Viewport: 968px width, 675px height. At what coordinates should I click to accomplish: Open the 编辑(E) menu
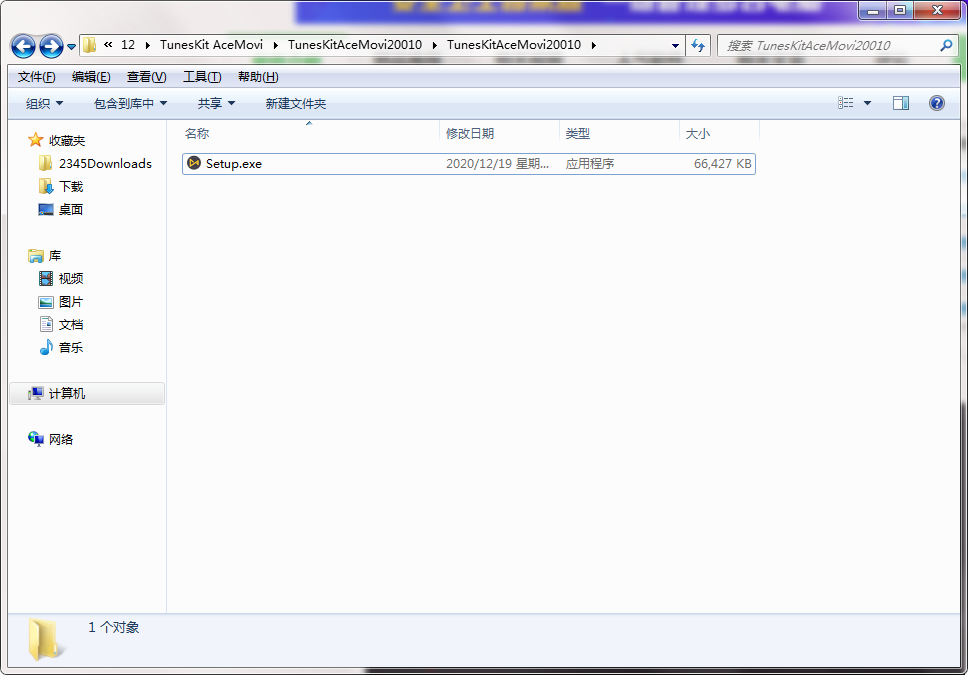pos(91,77)
